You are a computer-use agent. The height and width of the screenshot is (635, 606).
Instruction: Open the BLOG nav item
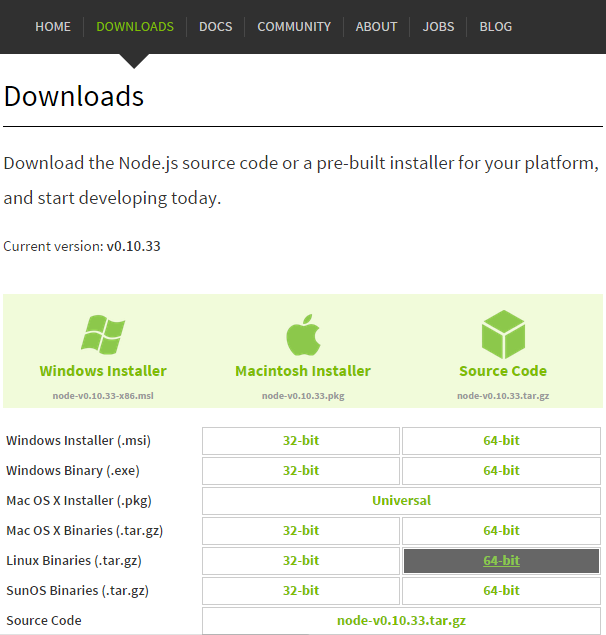(x=495, y=27)
